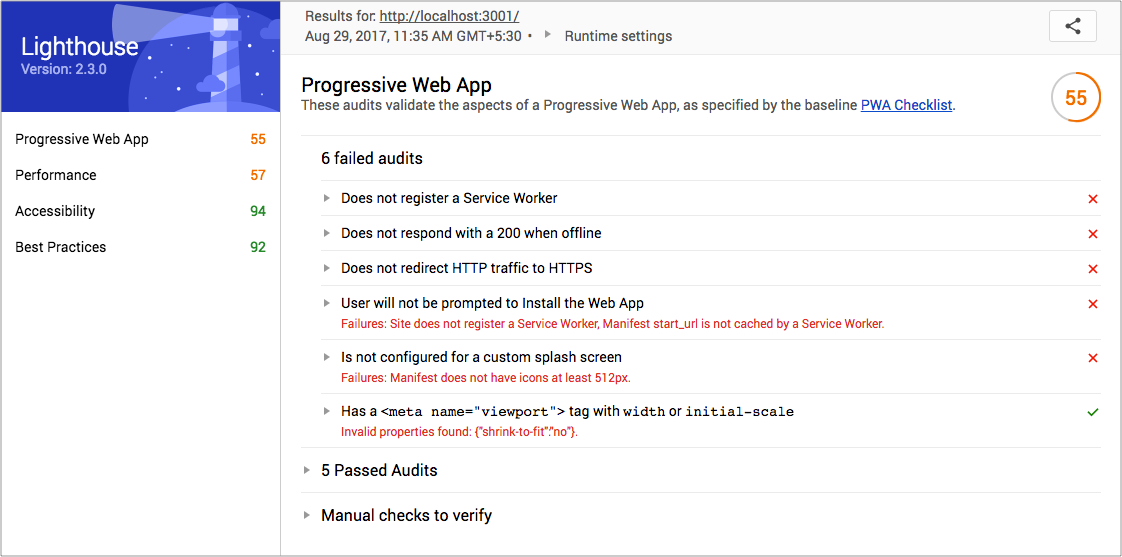This screenshot has width=1122, height=557.
Task: Click the Progressive Web App main heading
Action: click(396, 85)
